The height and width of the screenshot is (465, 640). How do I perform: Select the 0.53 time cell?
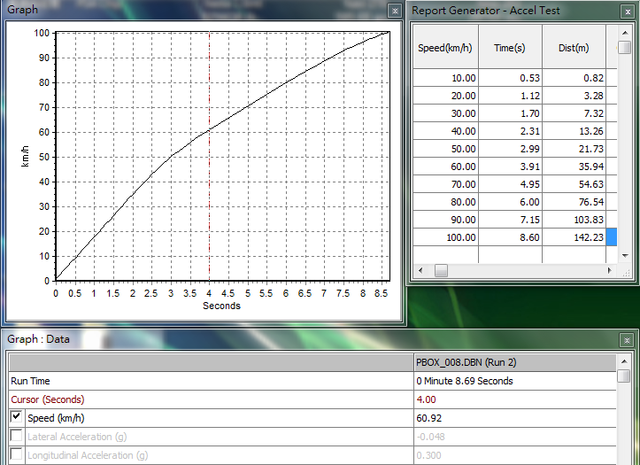510,78
